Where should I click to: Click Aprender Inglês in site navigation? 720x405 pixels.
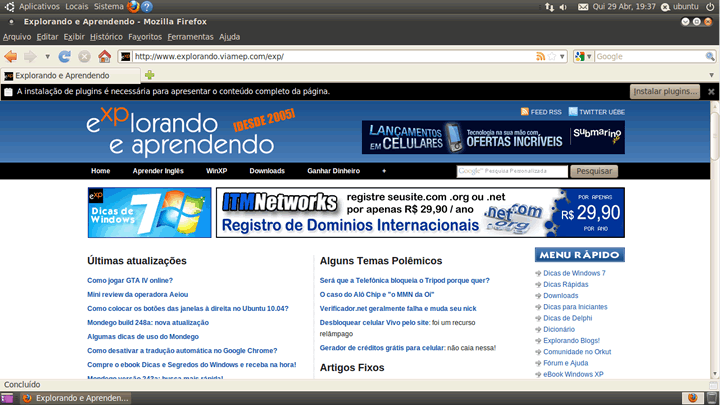[158, 171]
